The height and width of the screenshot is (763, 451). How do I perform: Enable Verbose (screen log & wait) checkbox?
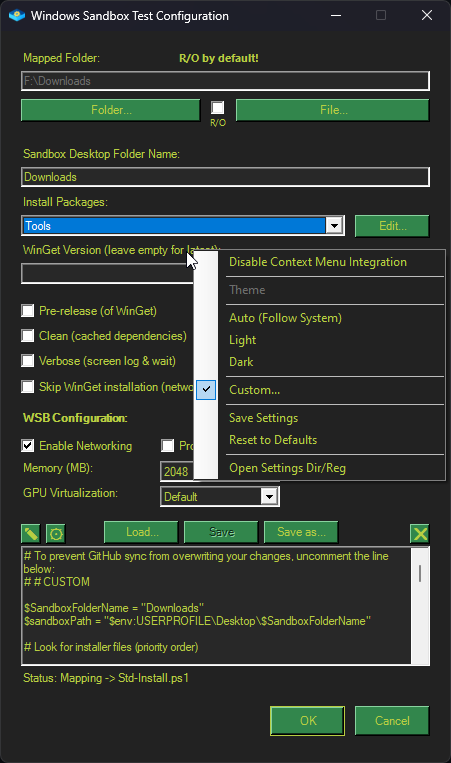[28, 361]
